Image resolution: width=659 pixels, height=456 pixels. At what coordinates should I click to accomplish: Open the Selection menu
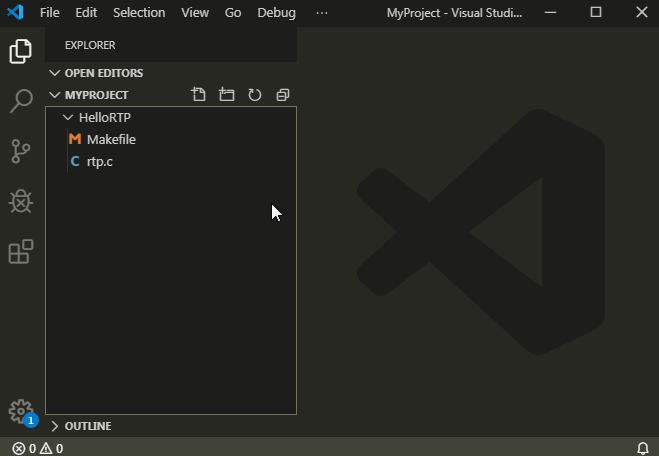pos(139,13)
